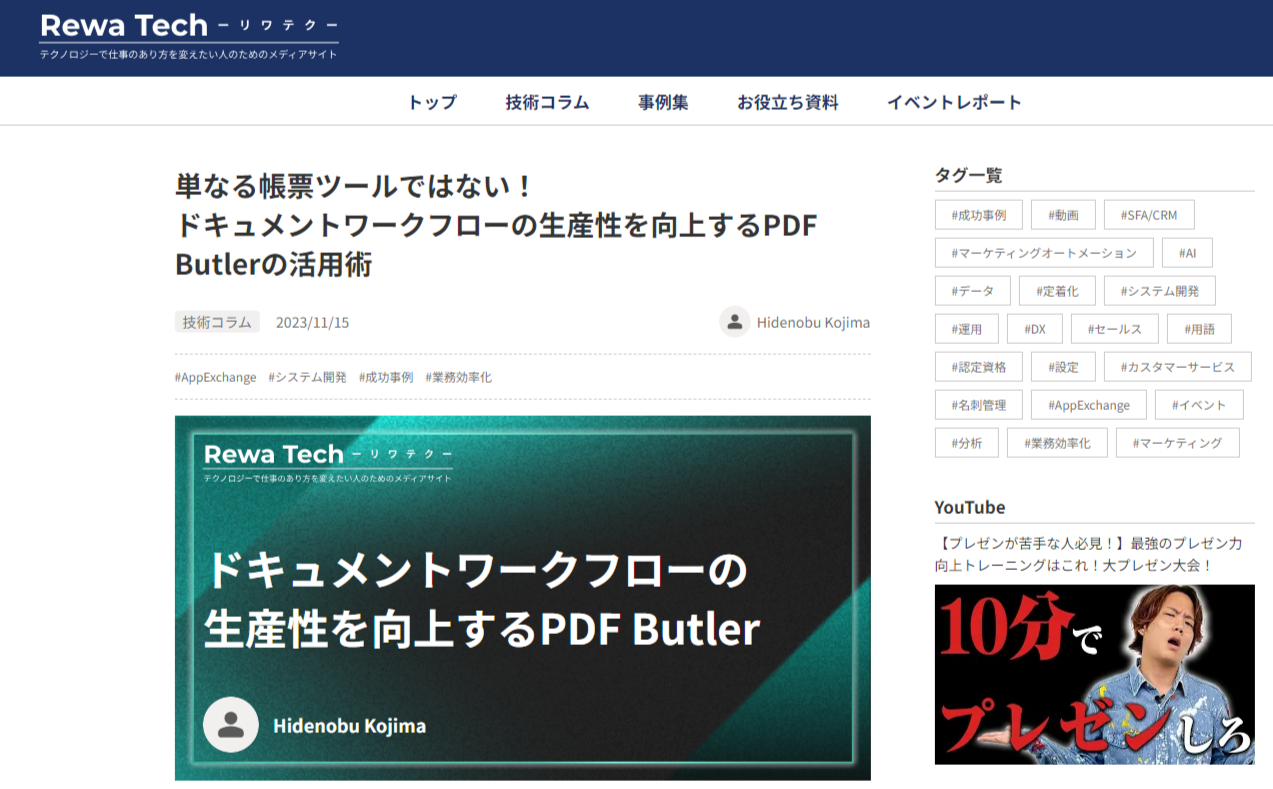This screenshot has height=789, width=1273.
Task: Select the #分析 tag button
Action: 967,443
